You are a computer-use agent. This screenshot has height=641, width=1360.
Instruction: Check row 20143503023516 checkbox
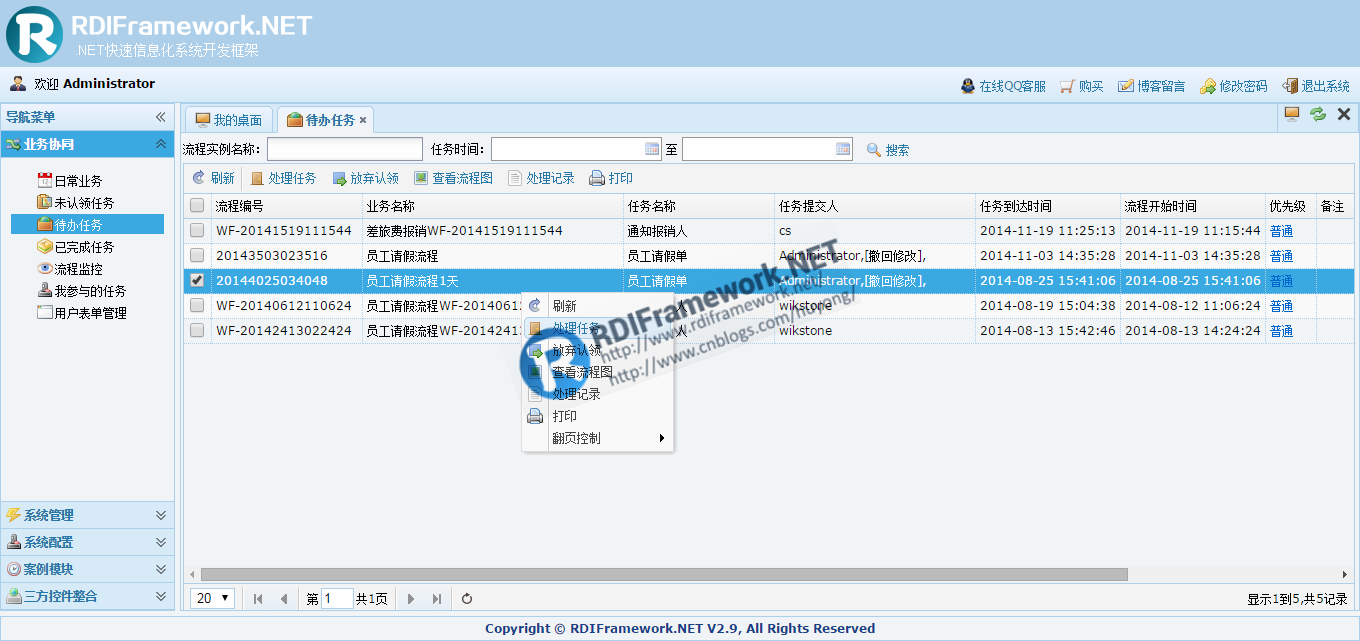197,256
